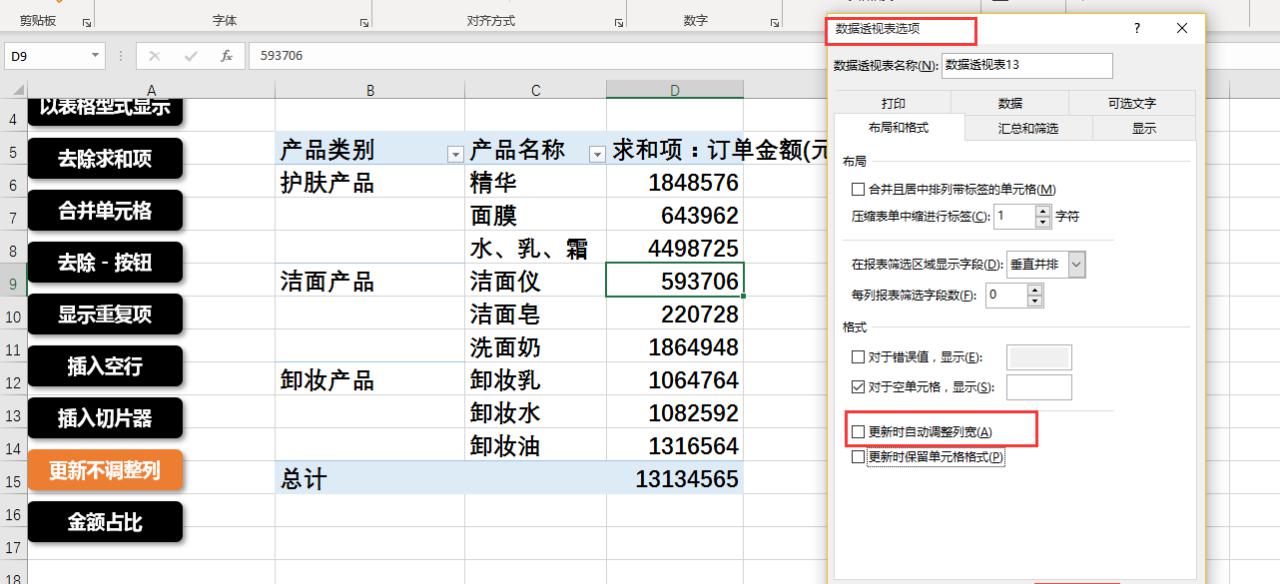The height and width of the screenshot is (584, 1280).
Task: Open the 产品类别 filter dropdown
Action: coord(455,154)
